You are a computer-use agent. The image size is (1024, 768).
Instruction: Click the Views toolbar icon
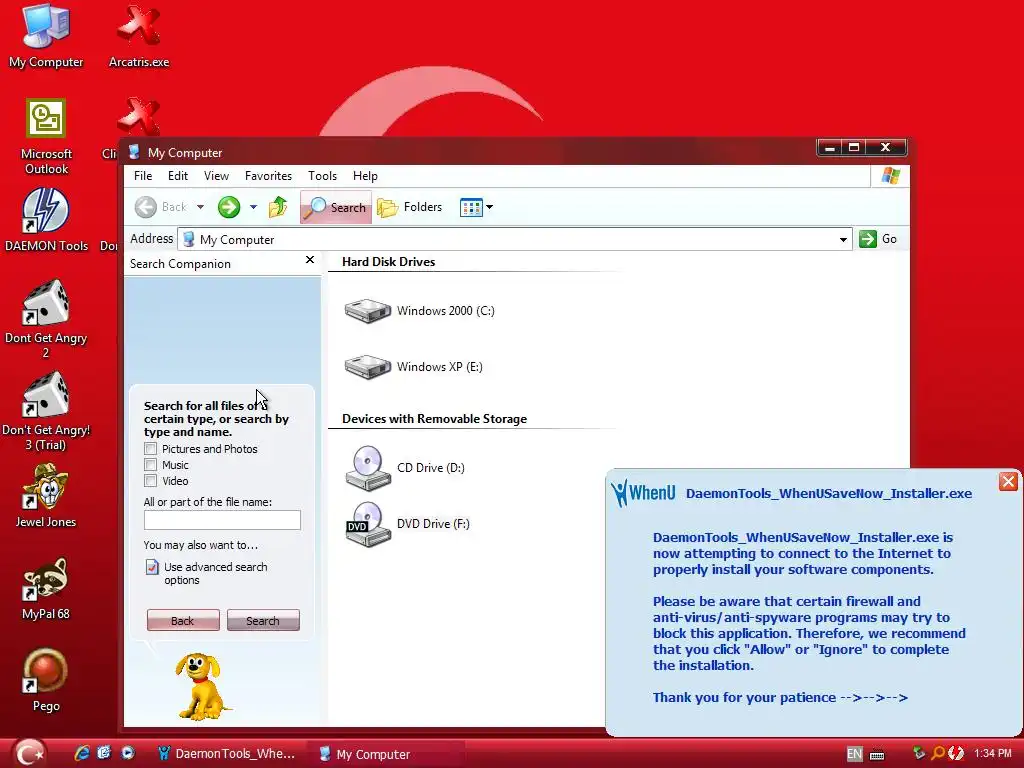pyautogui.click(x=471, y=208)
